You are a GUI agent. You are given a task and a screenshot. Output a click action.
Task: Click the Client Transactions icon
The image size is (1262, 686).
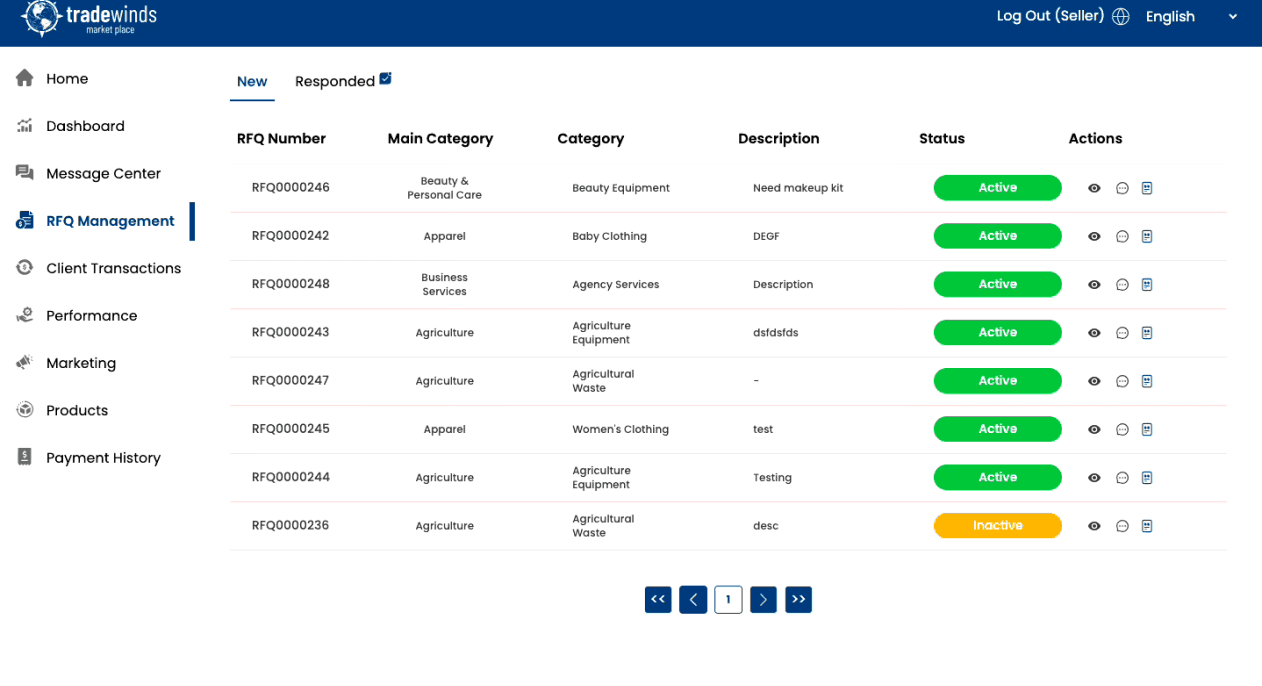point(25,268)
